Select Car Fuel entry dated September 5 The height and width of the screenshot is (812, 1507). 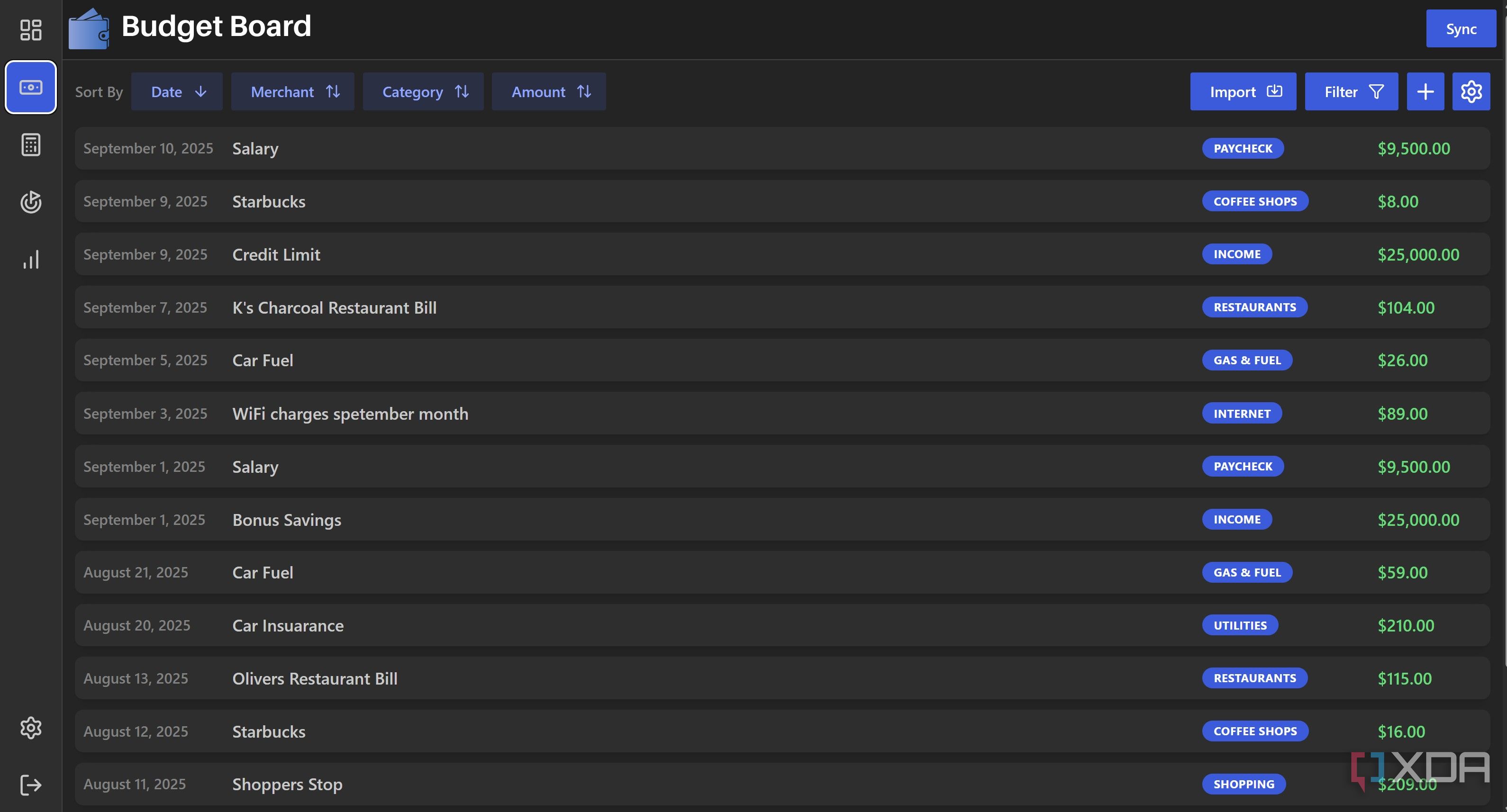263,361
